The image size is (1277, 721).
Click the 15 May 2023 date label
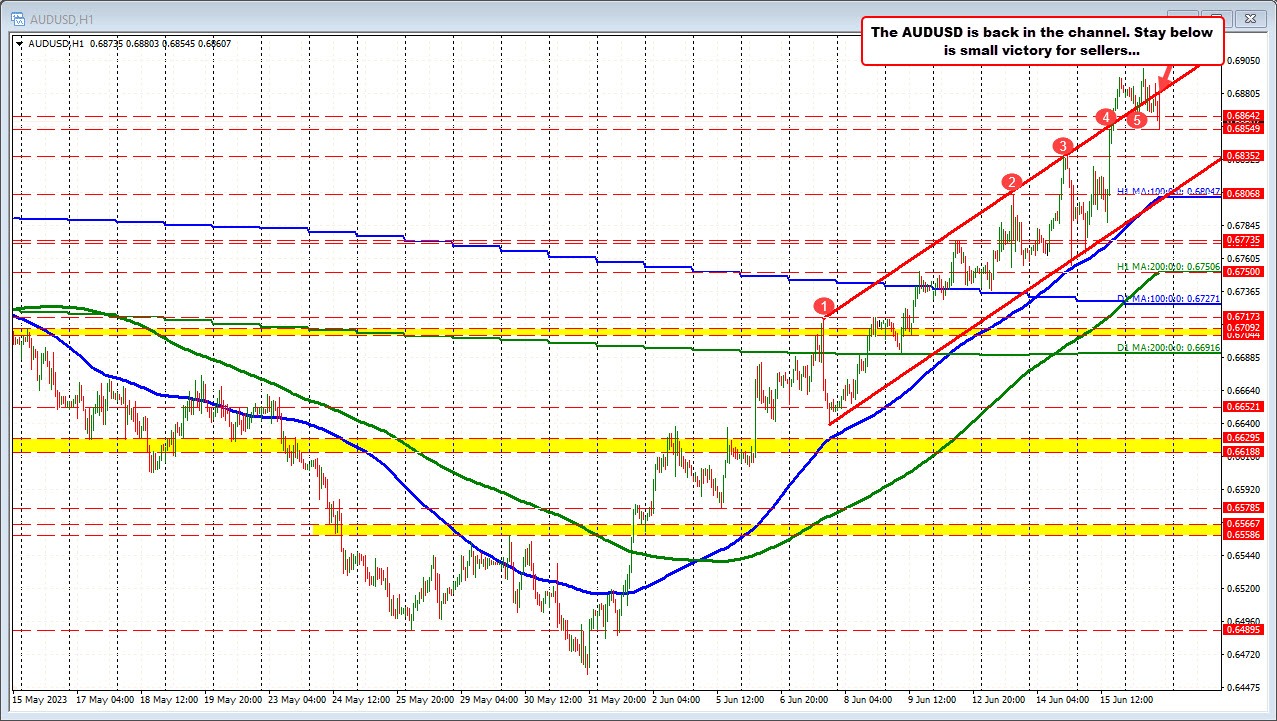click(39, 701)
